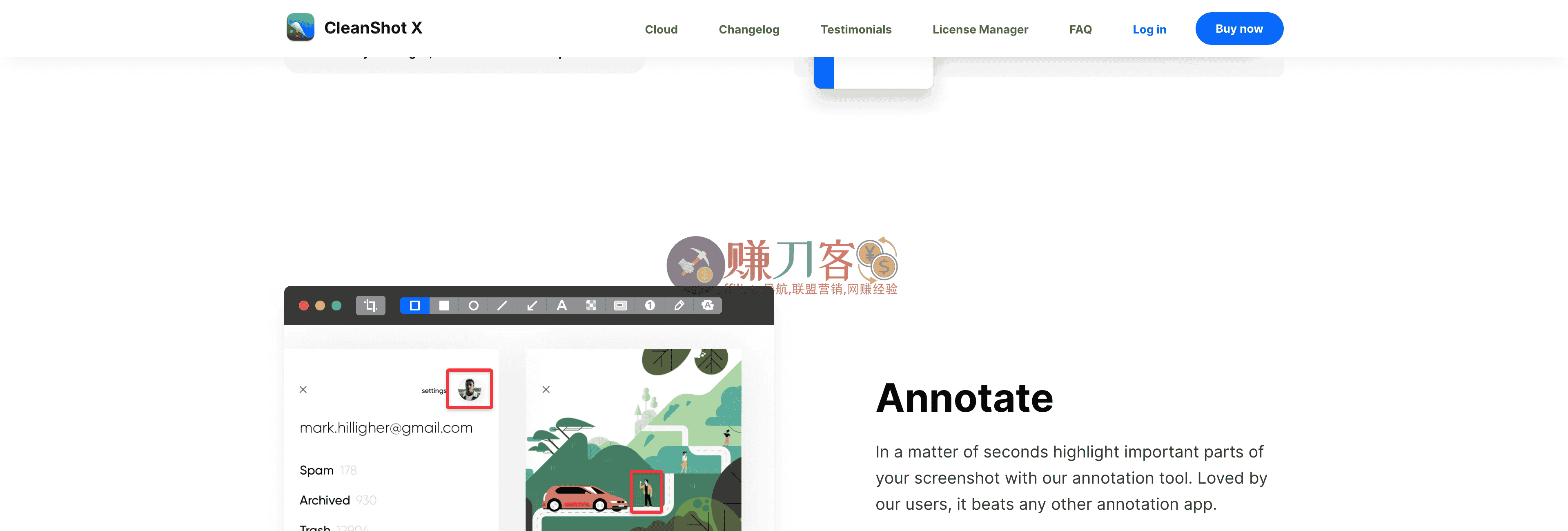Click the Annotate heading
The image size is (1568, 531).
pos(964,398)
